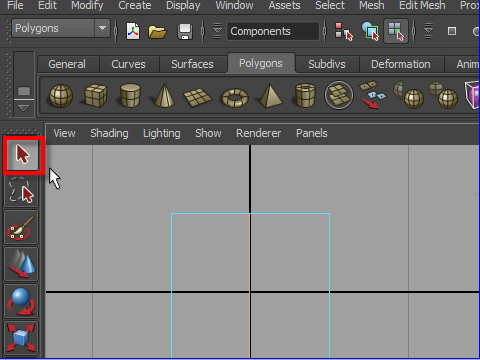Open the Assets menu
Screen dimensions: 480x360
tap(284, 5)
